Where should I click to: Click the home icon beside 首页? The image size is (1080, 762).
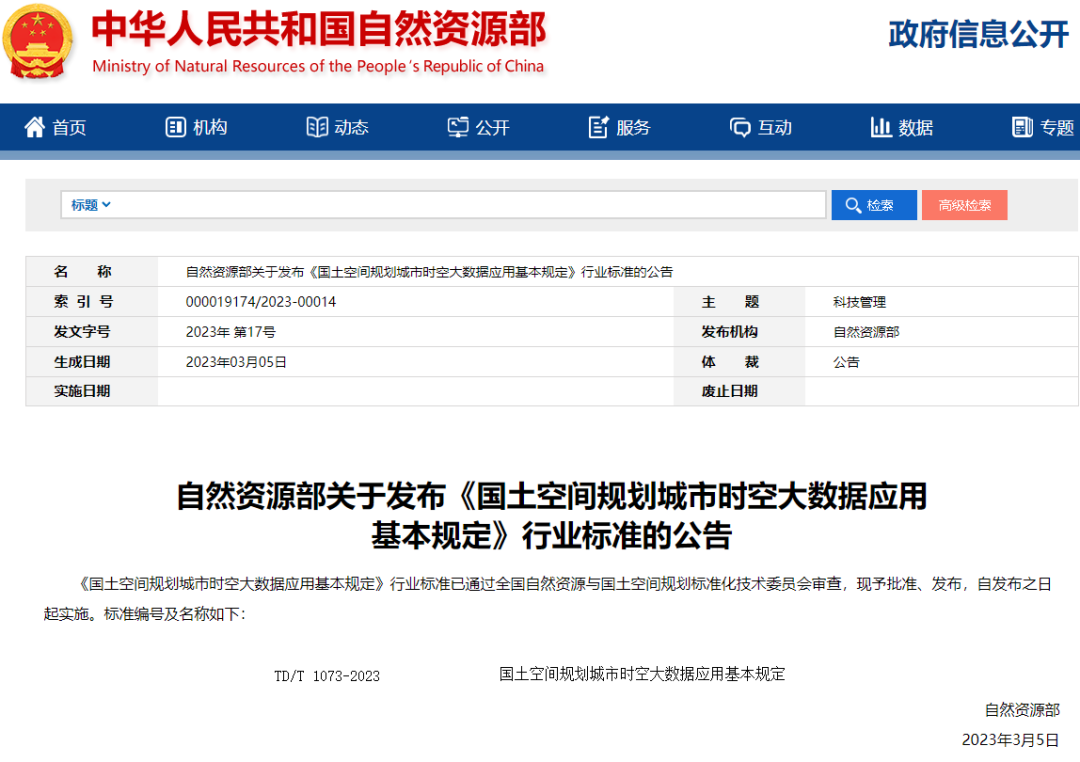coord(34,127)
